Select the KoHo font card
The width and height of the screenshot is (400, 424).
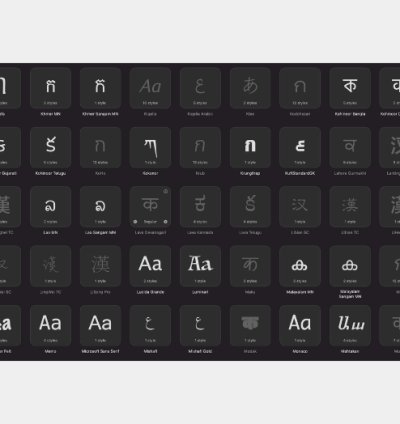tap(100, 148)
